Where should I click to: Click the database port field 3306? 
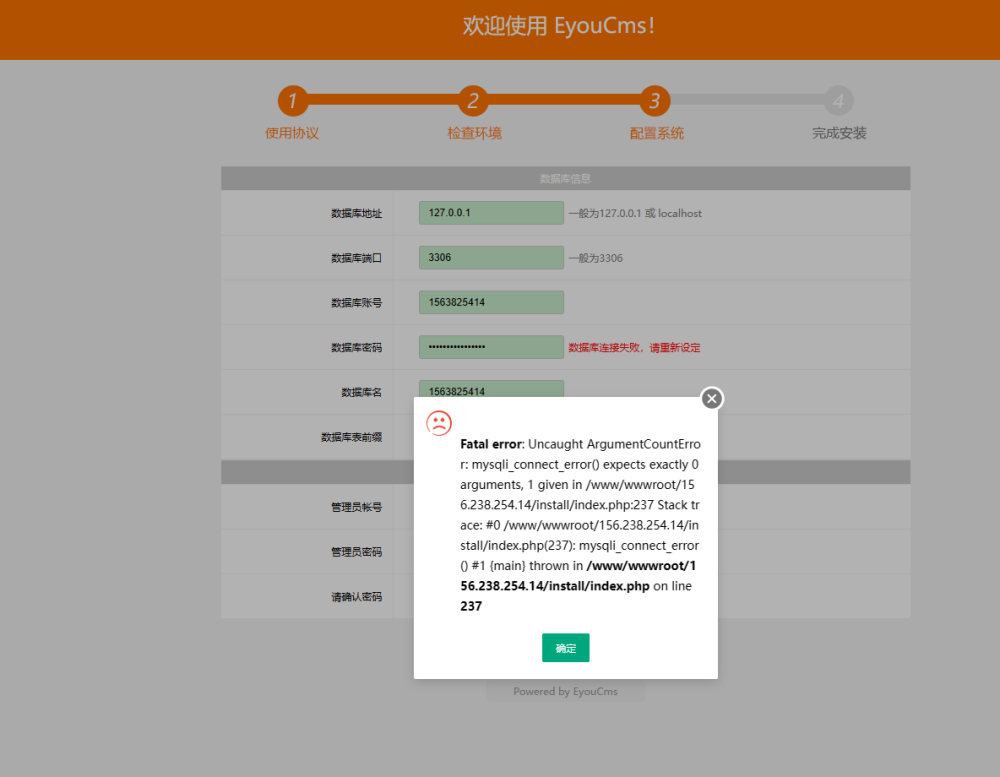[x=491, y=258]
